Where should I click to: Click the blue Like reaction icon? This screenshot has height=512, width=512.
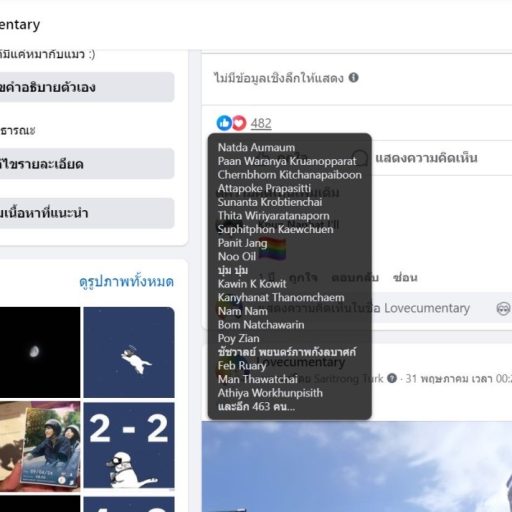pyautogui.click(x=224, y=123)
